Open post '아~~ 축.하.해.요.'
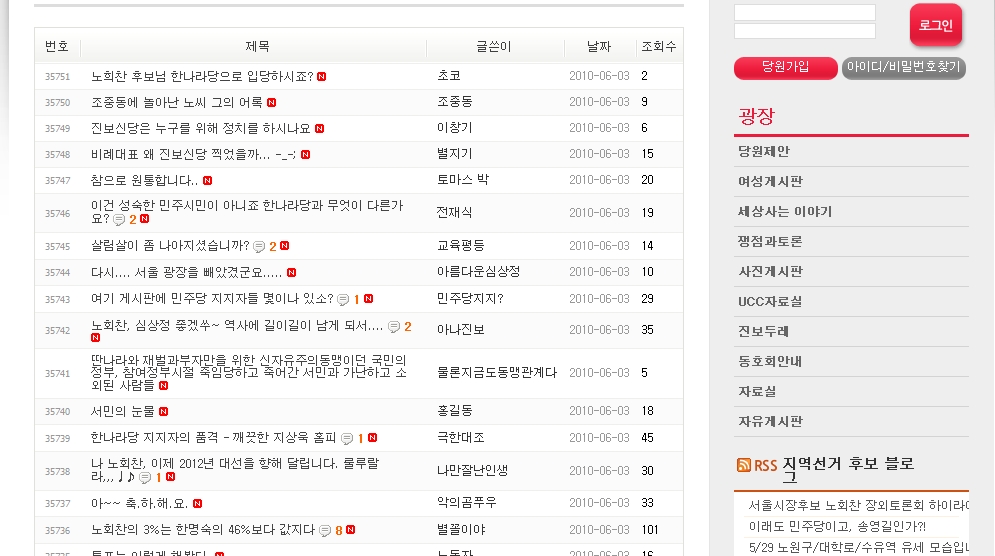Screen dimensions: 995x556 click(x=140, y=504)
